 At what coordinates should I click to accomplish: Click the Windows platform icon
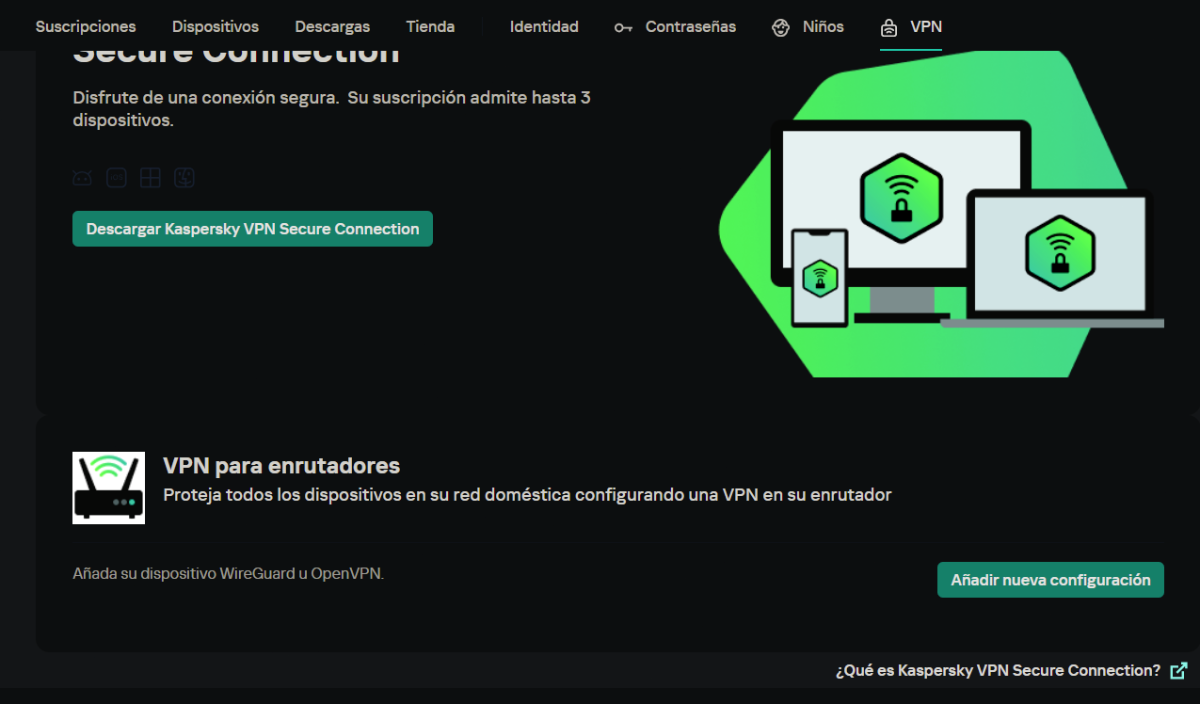click(150, 178)
